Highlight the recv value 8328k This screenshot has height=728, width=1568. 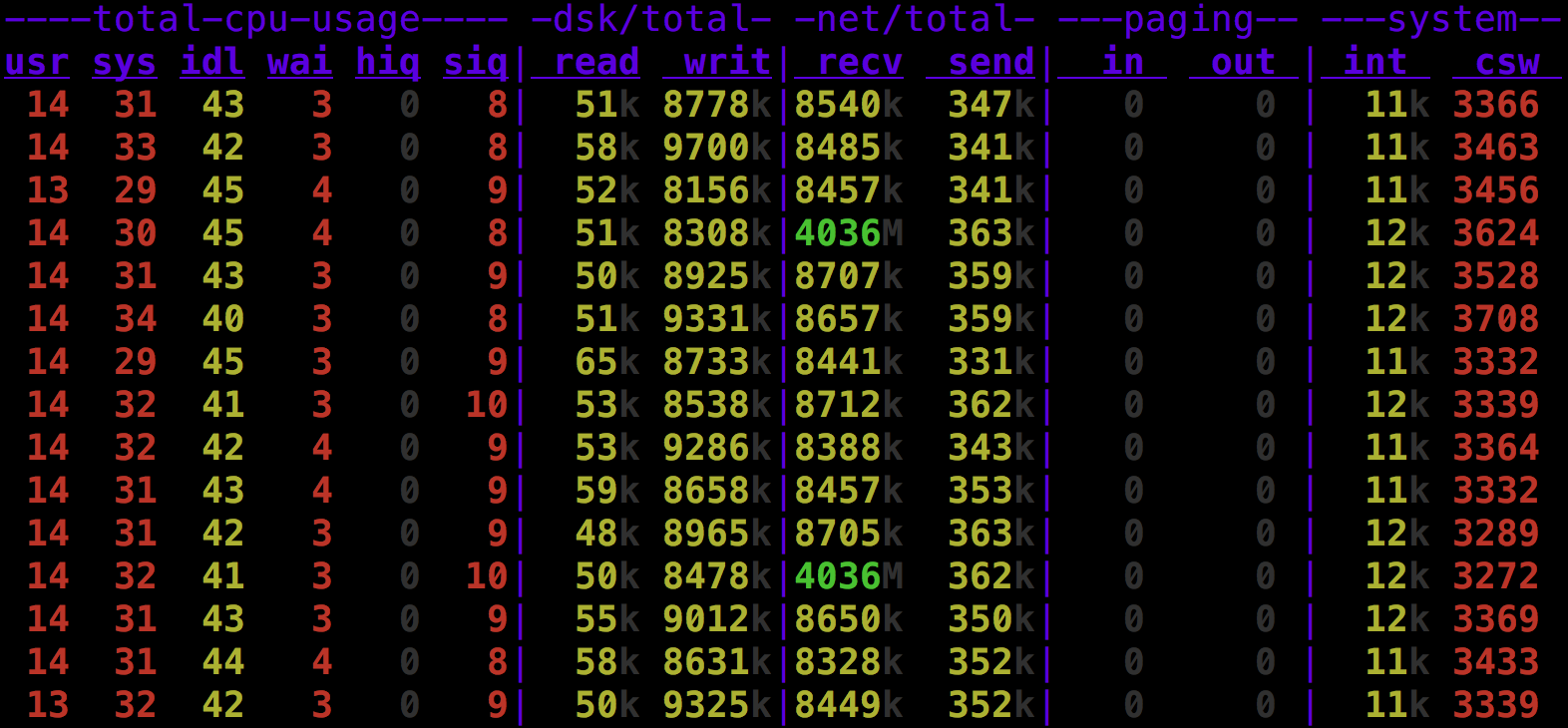[849, 662]
